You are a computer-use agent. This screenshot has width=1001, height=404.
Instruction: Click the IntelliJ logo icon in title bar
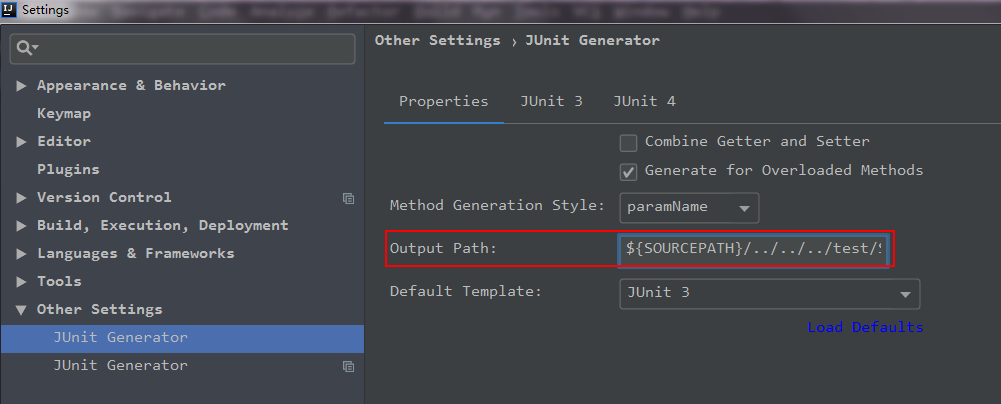pos(10,10)
